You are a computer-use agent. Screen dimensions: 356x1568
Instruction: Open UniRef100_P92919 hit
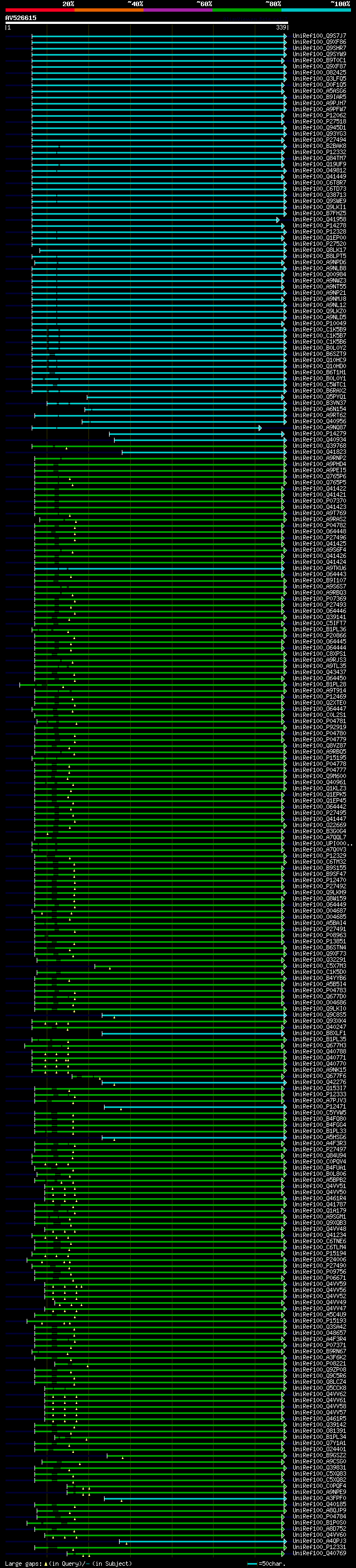pyautogui.click(x=319, y=727)
